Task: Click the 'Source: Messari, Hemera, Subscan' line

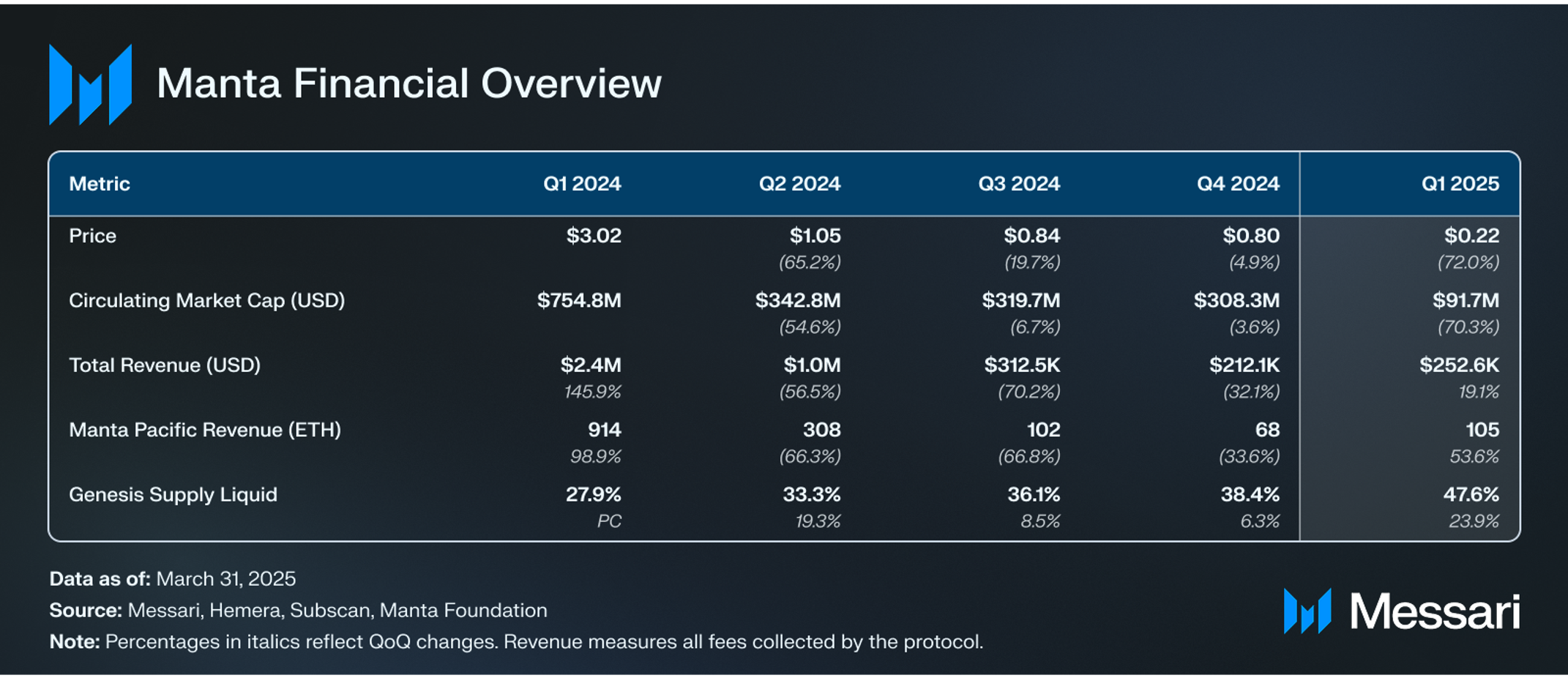Action: pos(298,611)
